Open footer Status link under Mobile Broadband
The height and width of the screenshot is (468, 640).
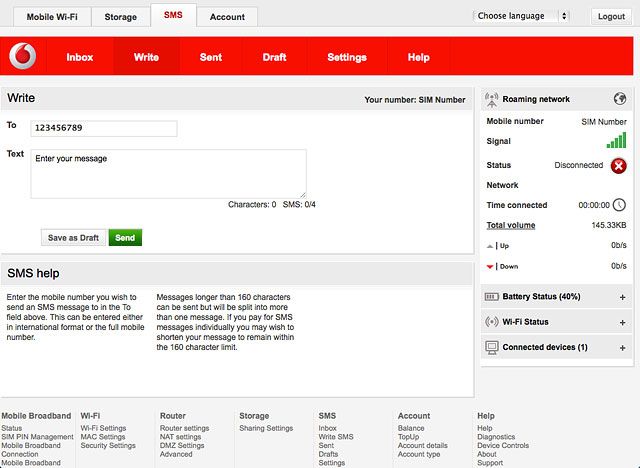[11, 428]
